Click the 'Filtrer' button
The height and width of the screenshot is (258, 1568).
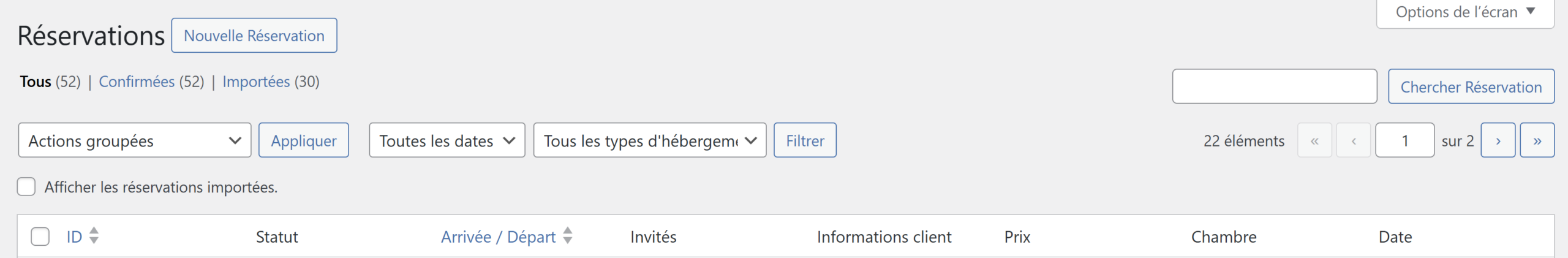click(805, 140)
